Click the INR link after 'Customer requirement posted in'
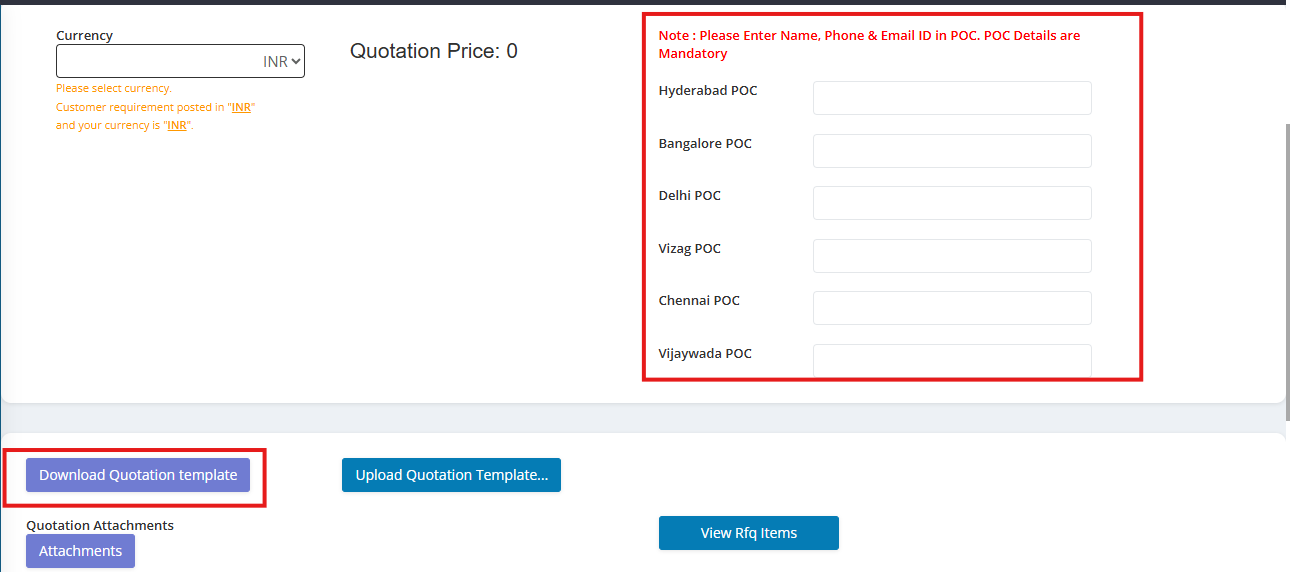 241,107
